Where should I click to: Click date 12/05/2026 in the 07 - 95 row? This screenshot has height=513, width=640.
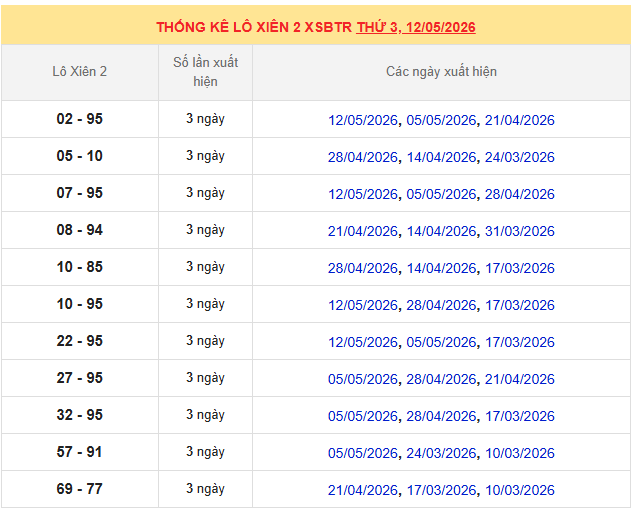[x=363, y=194]
